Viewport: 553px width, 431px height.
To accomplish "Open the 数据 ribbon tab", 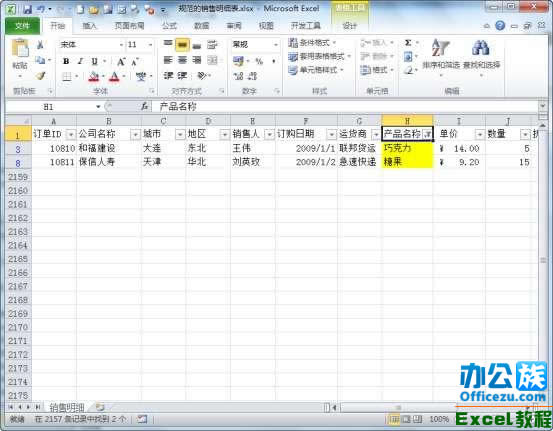I will click(x=201, y=25).
